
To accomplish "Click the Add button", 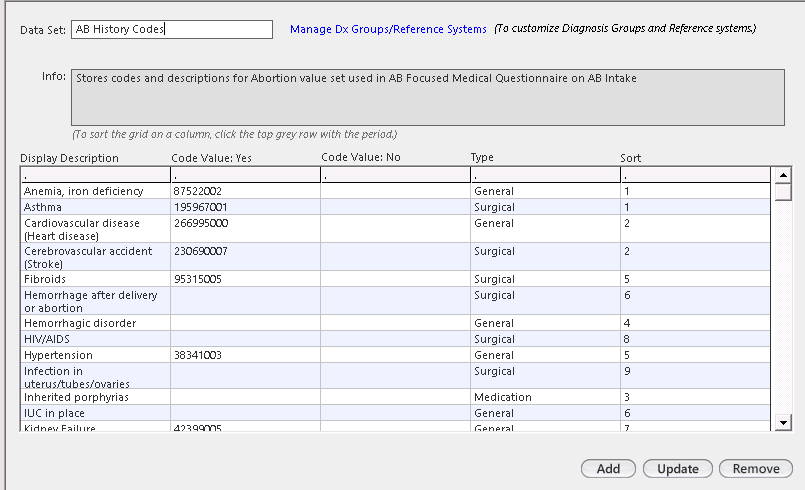I will (x=608, y=468).
